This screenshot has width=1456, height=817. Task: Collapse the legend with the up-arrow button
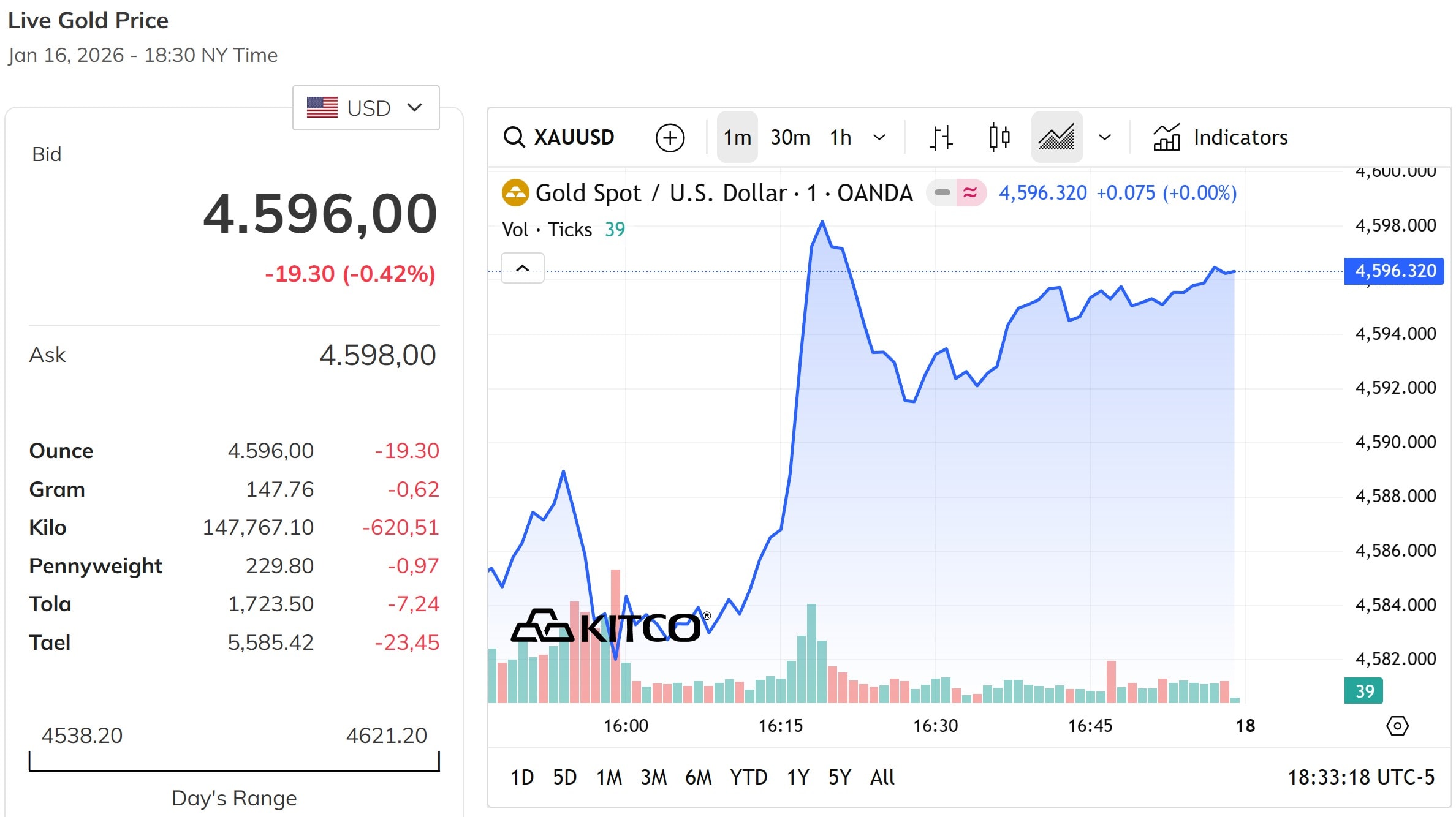tap(522, 268)
